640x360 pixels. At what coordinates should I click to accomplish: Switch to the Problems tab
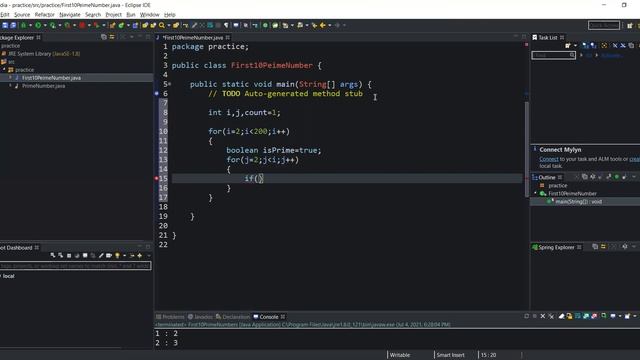point(170,317)
